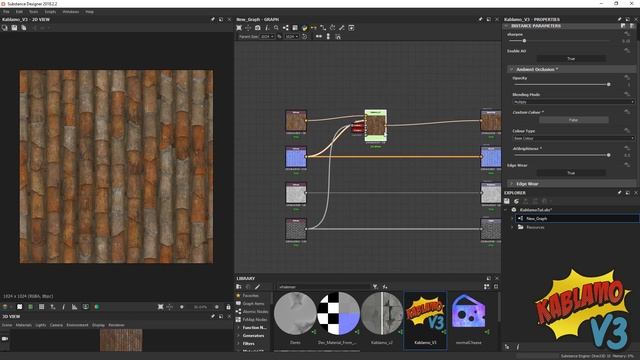Viewport: 640px width, 360px height.
Task: Collapse the Ambient Occlusion section
Action: point(511,69)
